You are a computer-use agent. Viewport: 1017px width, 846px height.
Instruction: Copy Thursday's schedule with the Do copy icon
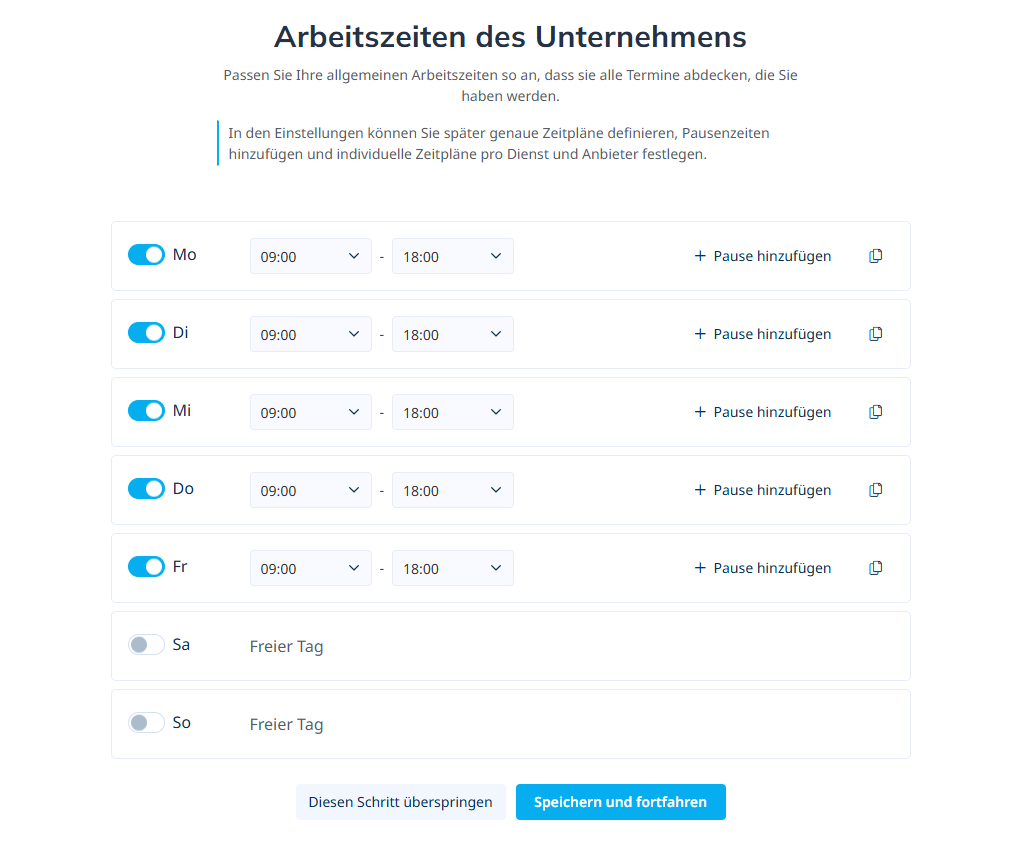pyautogui.click(x=876, y=490)
